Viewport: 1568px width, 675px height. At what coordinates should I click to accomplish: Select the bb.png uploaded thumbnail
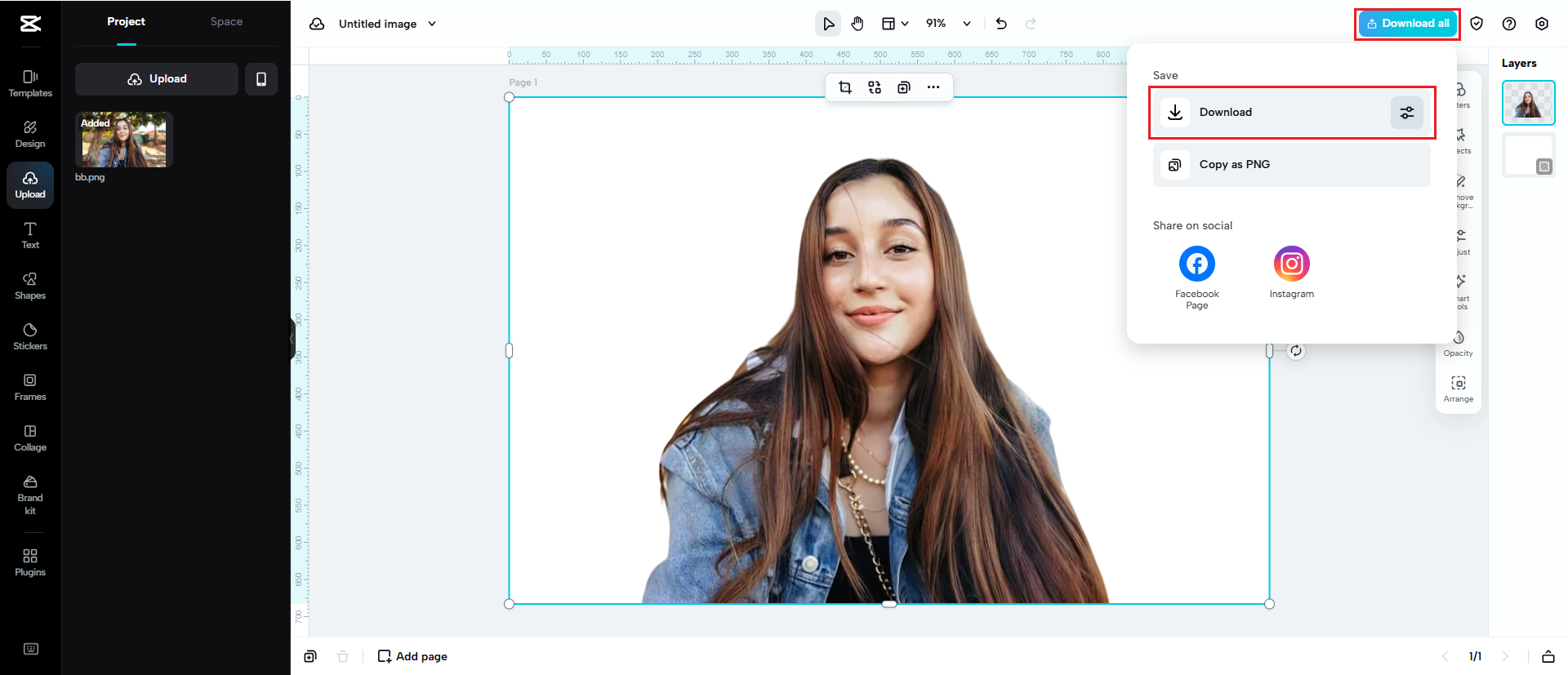click(124, 140)
